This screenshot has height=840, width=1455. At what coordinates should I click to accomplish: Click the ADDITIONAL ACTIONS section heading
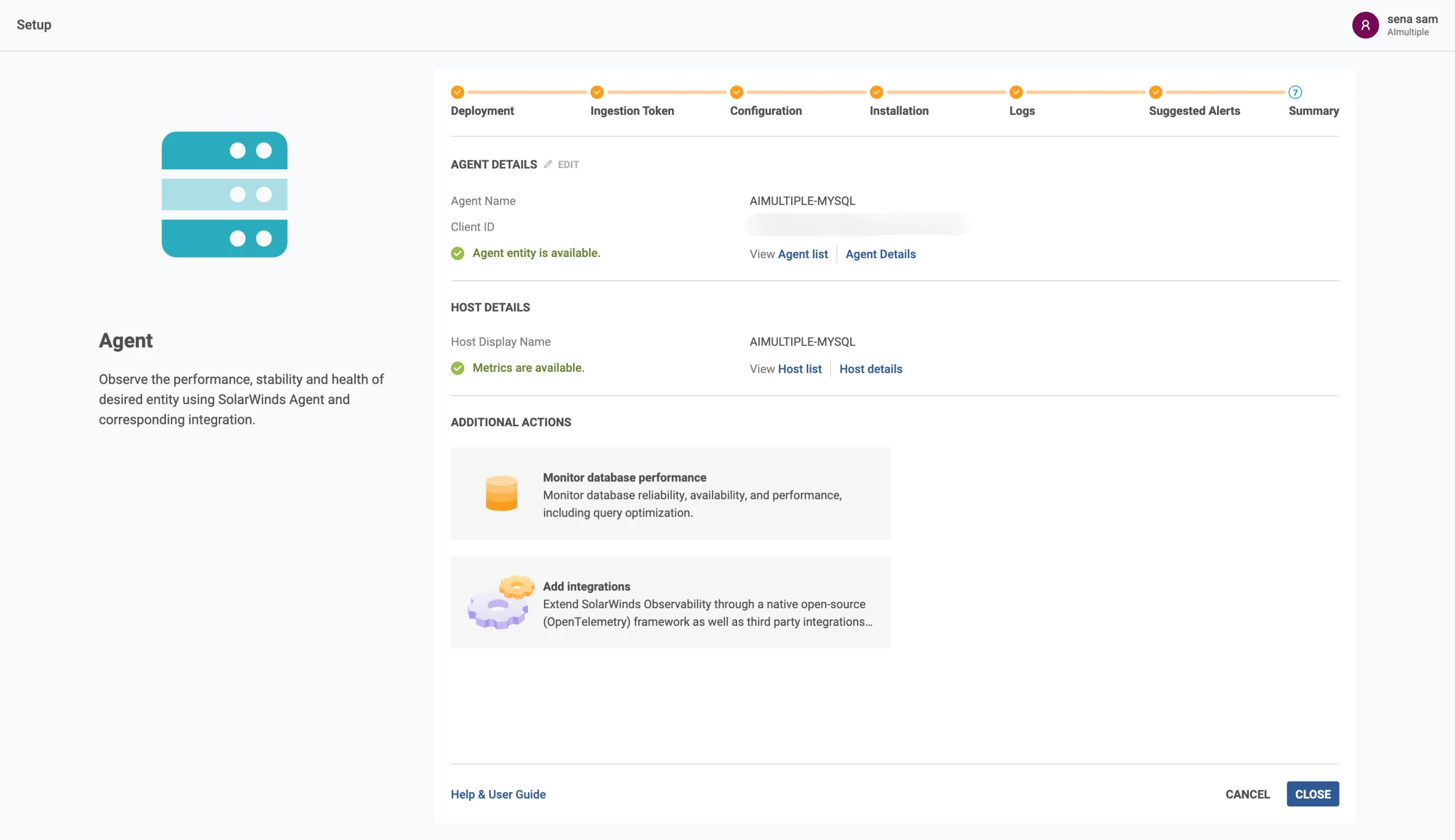tap(510, 422)
